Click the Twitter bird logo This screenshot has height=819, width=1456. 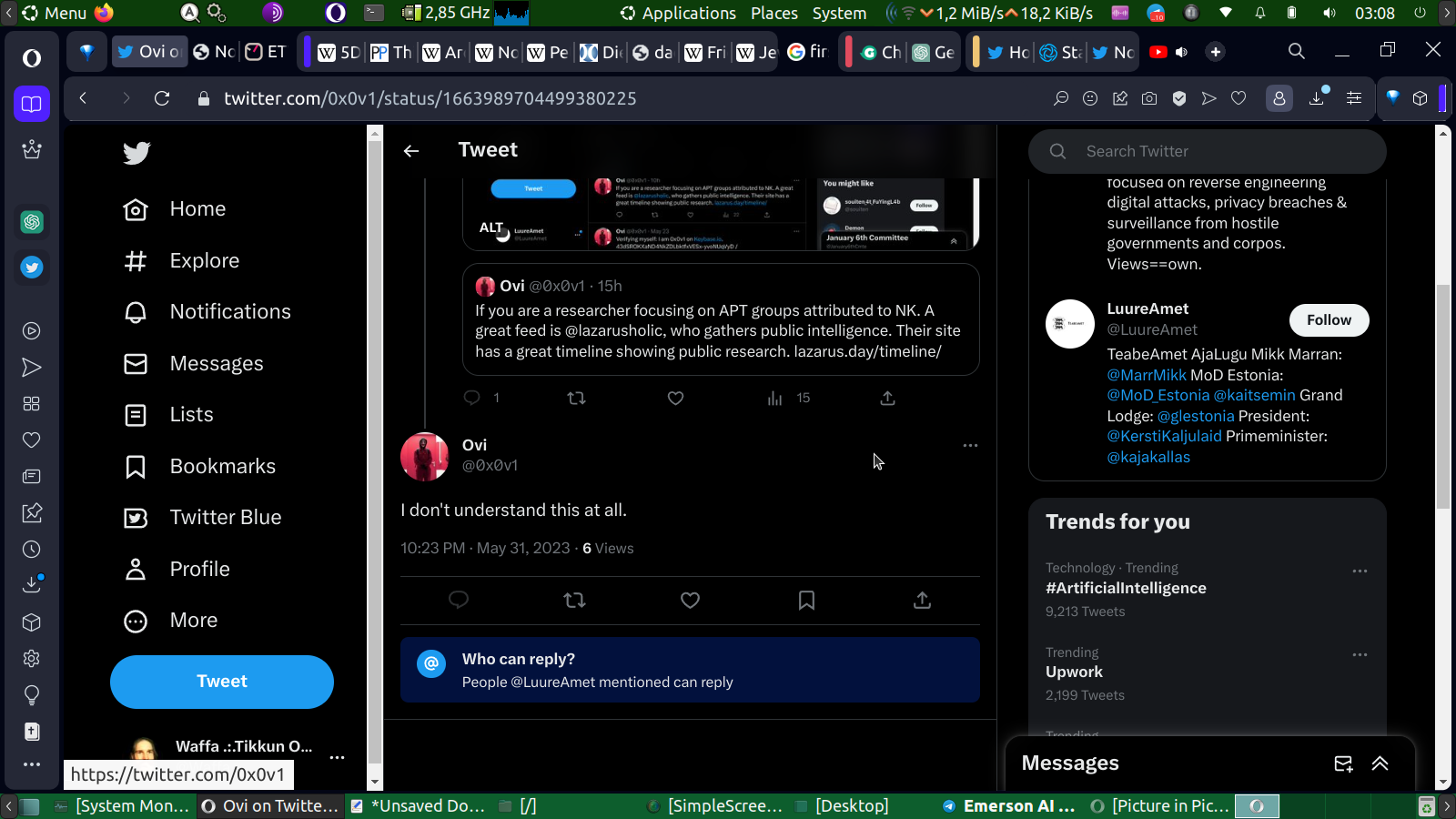(136, 153)
